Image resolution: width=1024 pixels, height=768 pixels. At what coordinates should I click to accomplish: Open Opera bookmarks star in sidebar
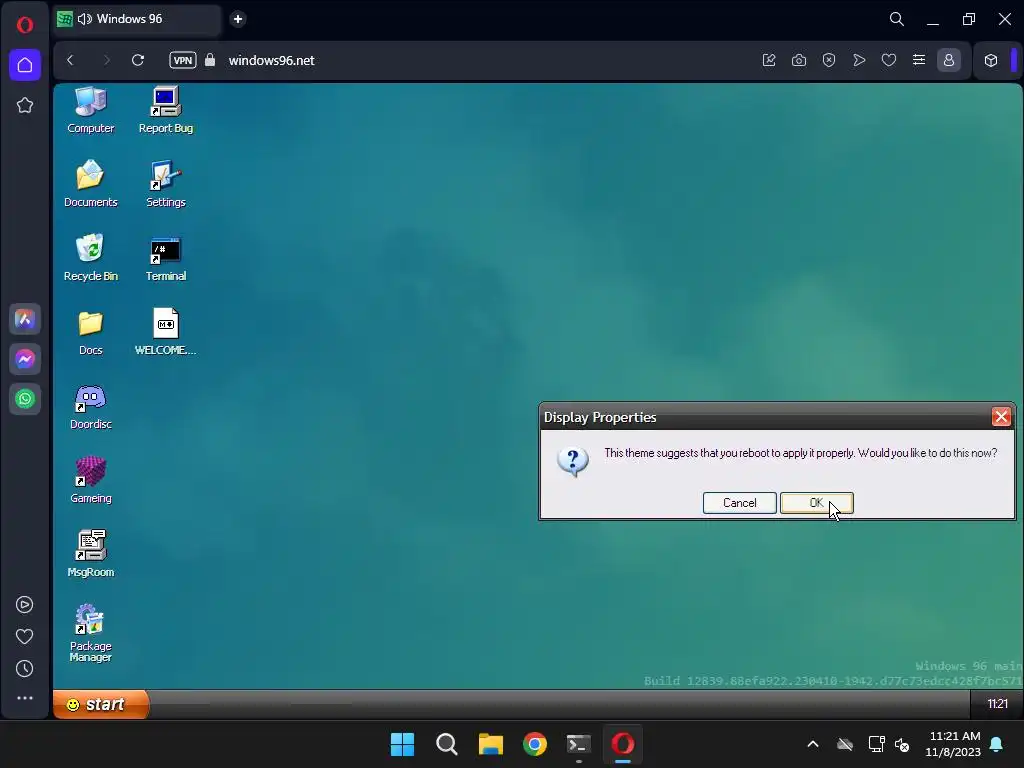coord(25,105)
